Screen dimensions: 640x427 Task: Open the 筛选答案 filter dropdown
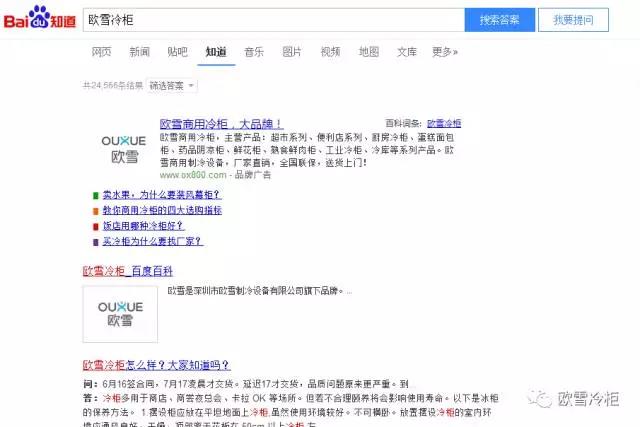(171, 86)
